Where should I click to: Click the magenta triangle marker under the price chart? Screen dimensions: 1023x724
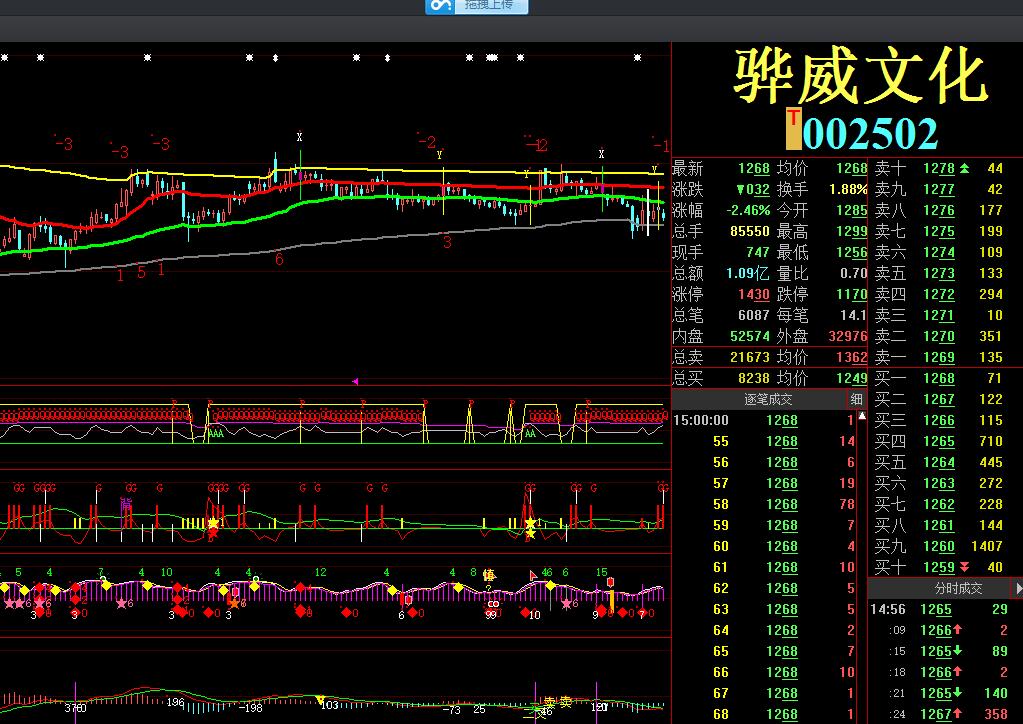tap(355, 381)
